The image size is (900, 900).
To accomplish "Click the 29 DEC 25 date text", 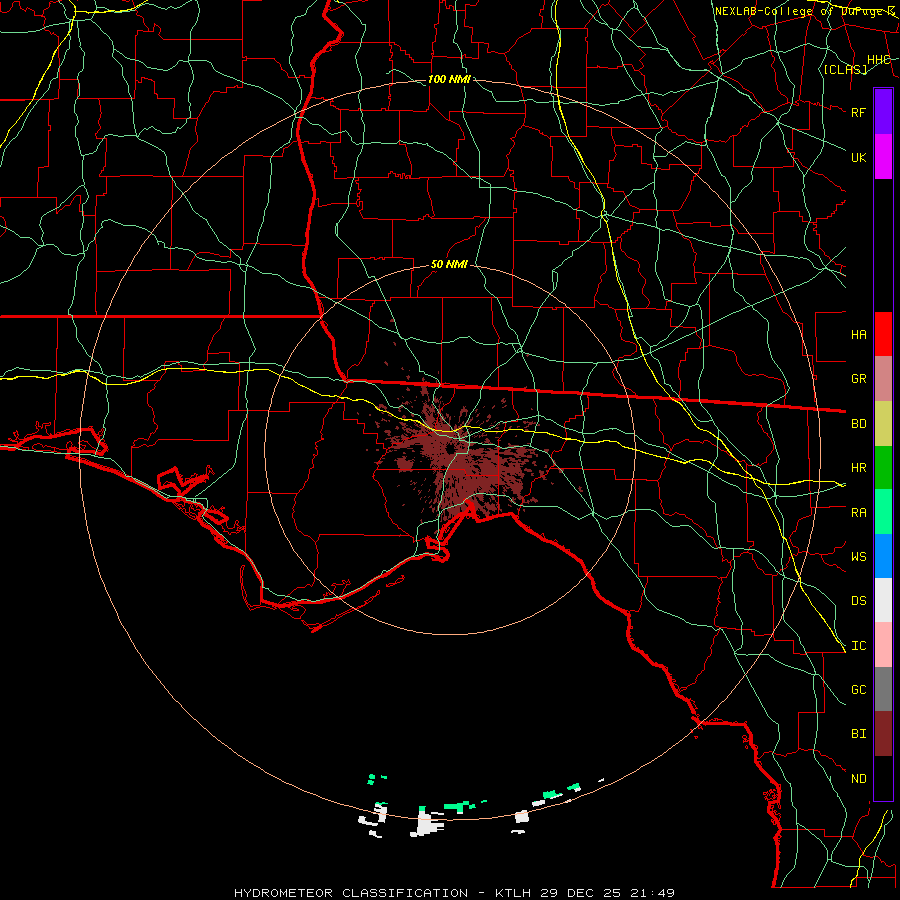I will [x=580, y=893].
